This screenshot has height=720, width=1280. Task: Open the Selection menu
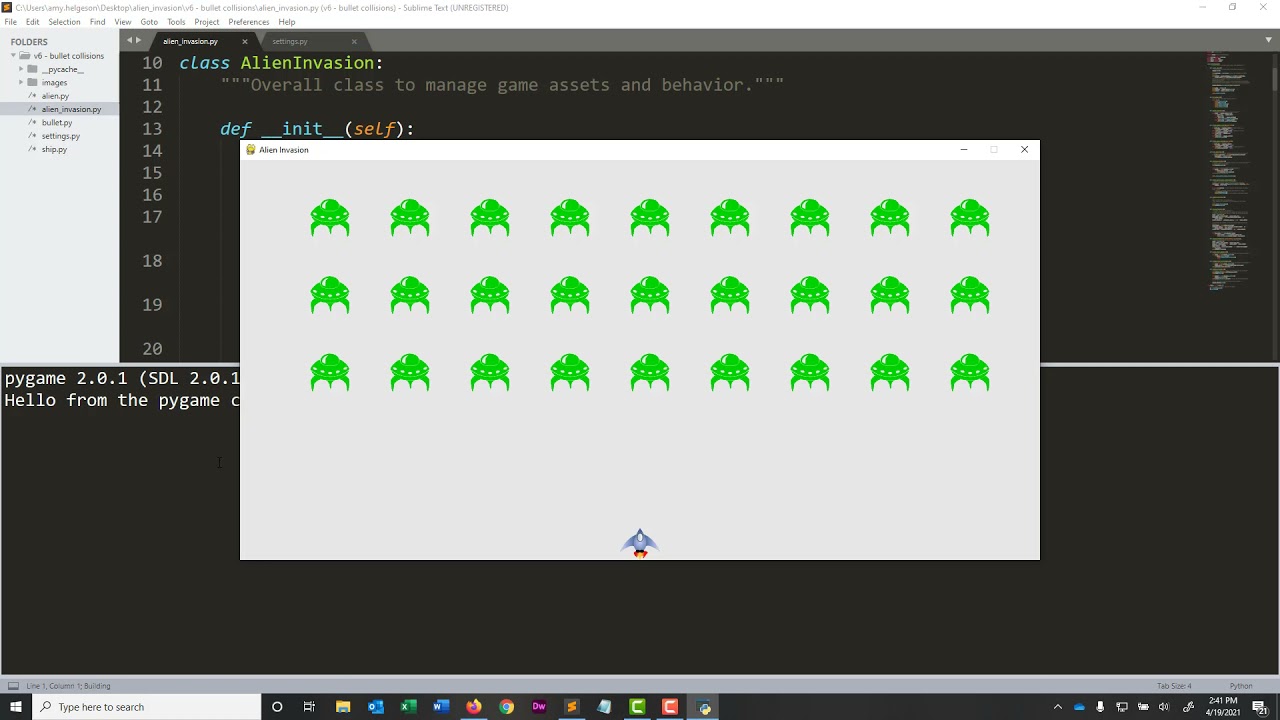click(x=64, y=22)
